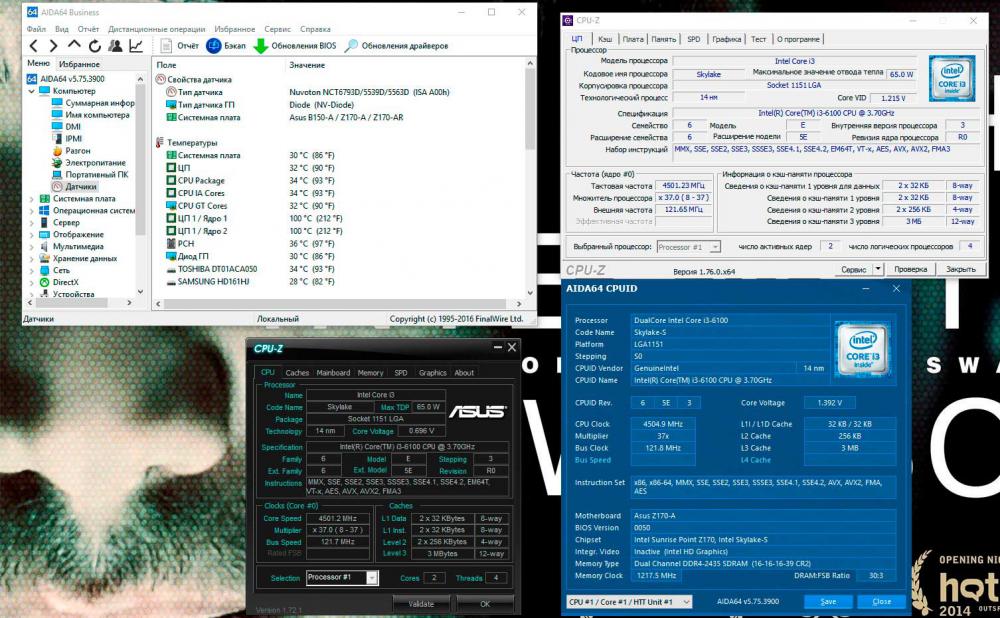
Task: Open the line chart icon on AIDA64 toolbar
Action: (x=135, y=44)
